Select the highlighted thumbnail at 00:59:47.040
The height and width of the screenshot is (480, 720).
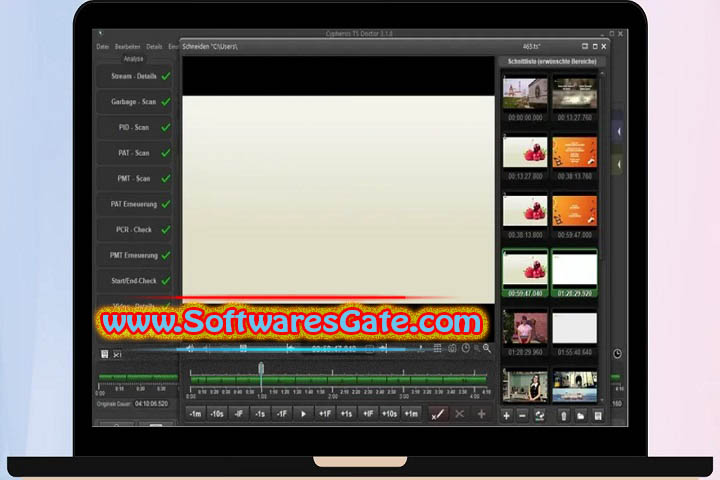525,273
